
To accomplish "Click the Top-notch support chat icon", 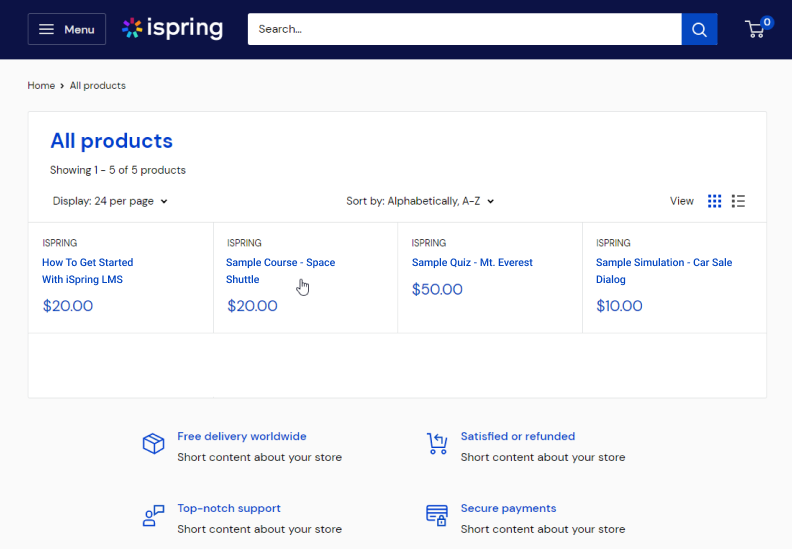I will tap(154, 516).
